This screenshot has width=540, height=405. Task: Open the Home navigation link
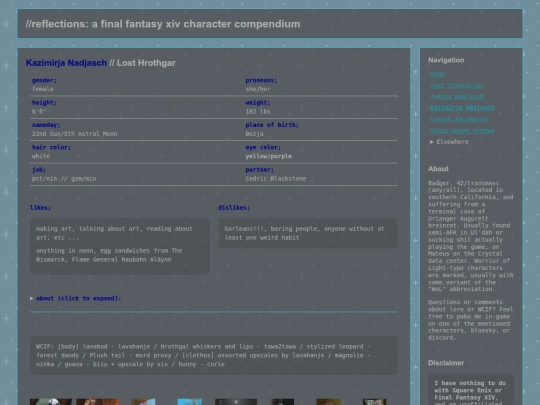pyautogui.click(x=437, y=74)
